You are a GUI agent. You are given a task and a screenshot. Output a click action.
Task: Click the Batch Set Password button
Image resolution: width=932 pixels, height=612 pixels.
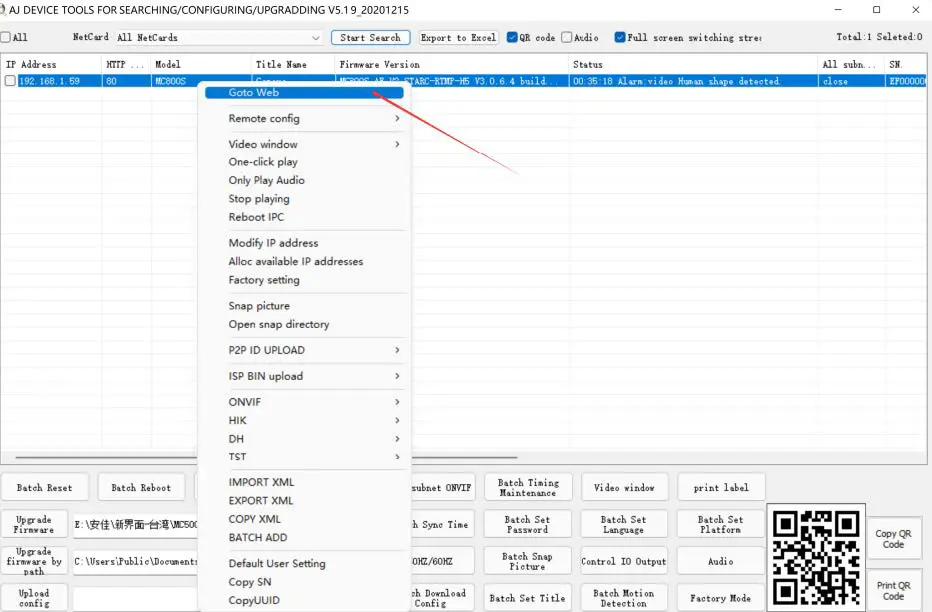click(x=527, y=525)
